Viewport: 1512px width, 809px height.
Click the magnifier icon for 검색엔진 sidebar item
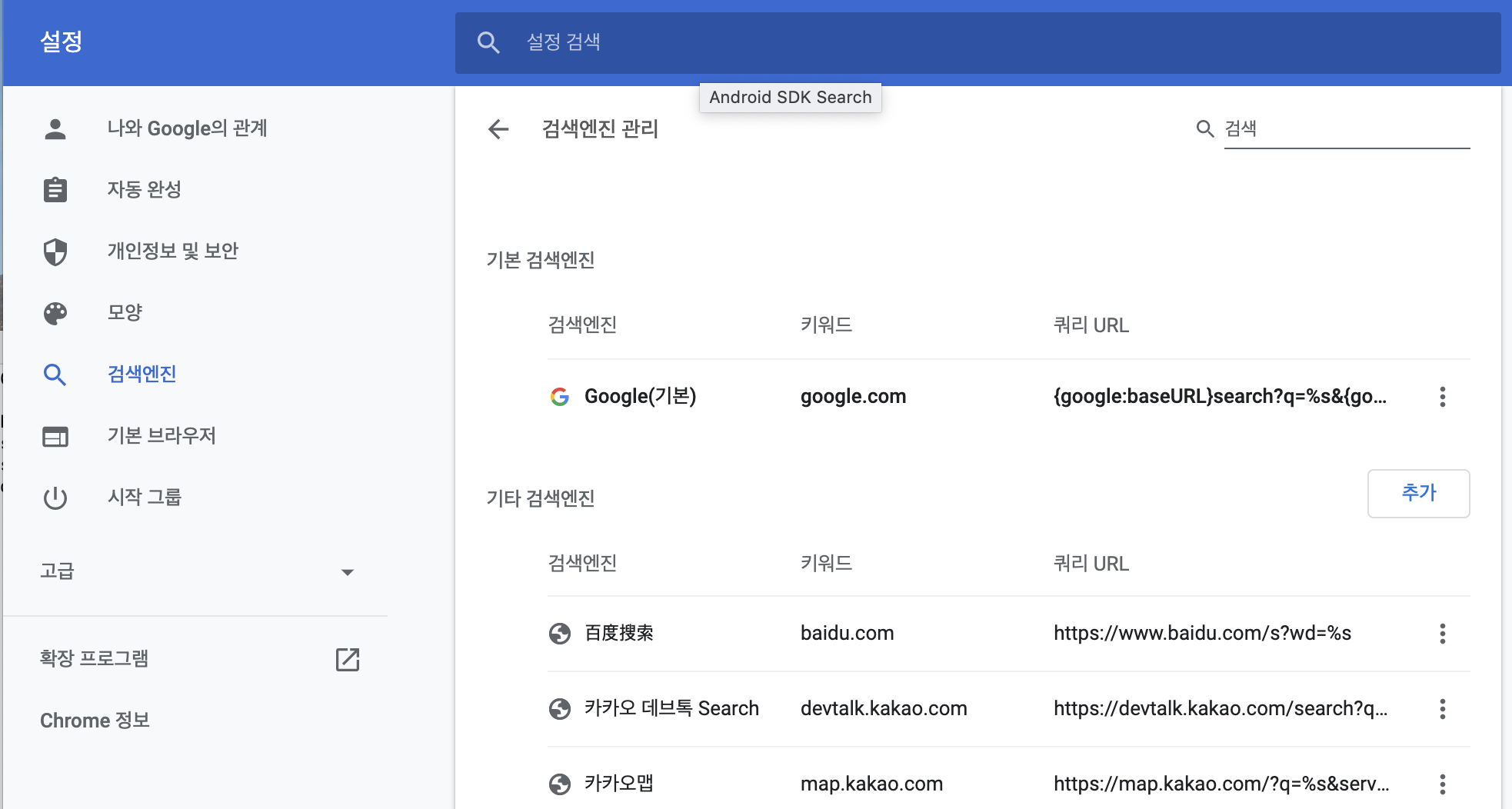click(55, 375)
